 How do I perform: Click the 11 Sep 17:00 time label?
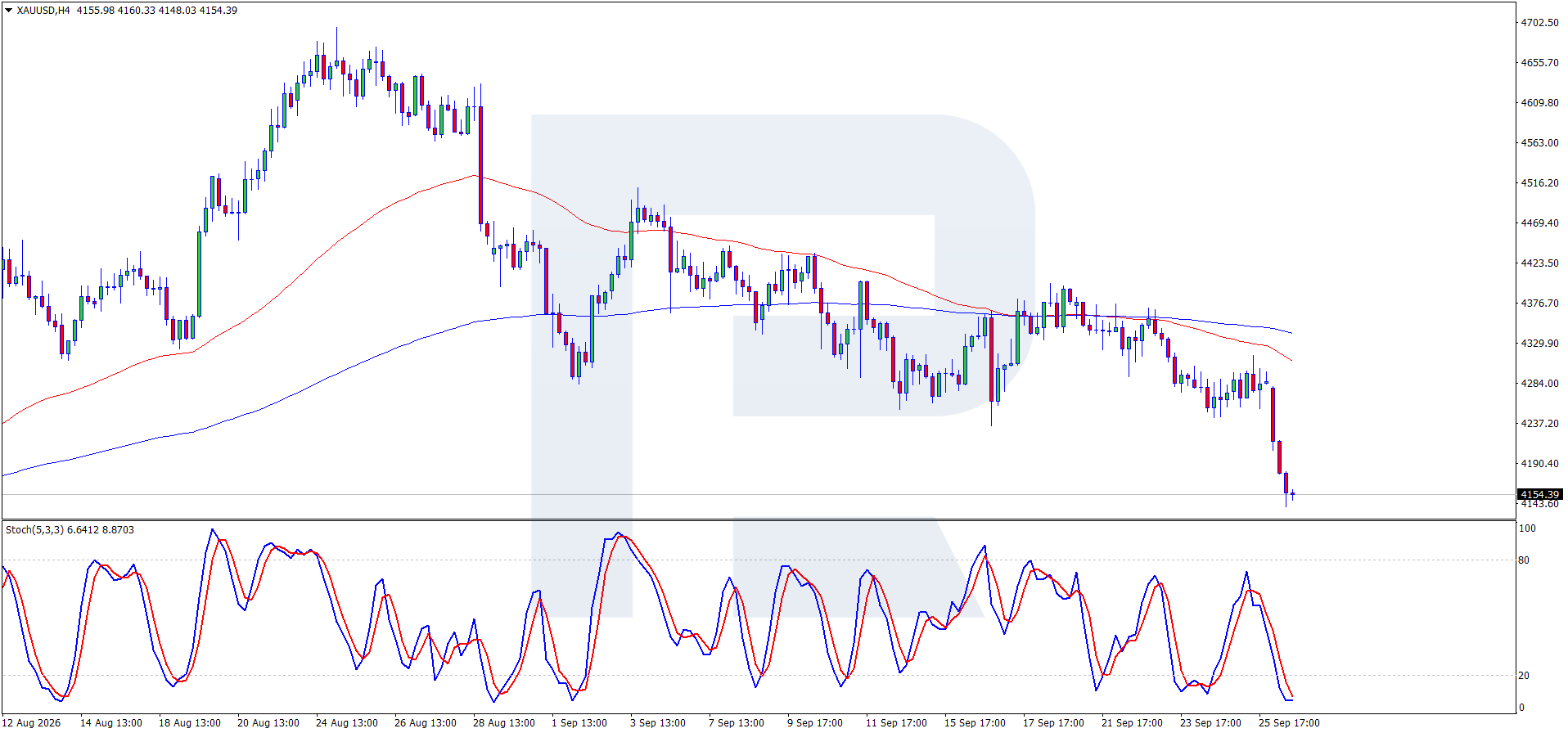897,723
